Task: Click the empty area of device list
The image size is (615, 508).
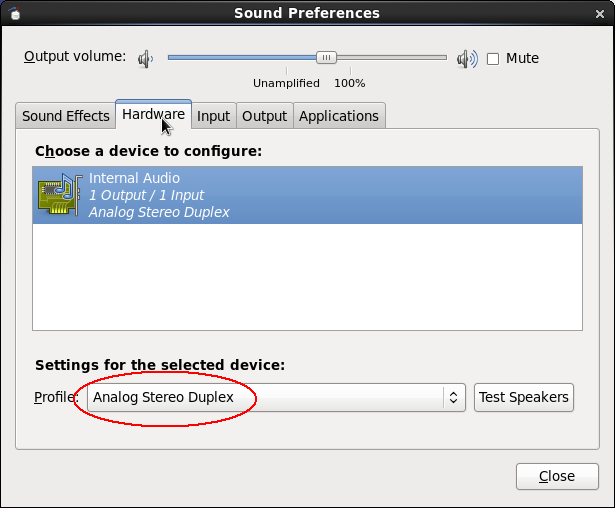Action: (308, 277)
